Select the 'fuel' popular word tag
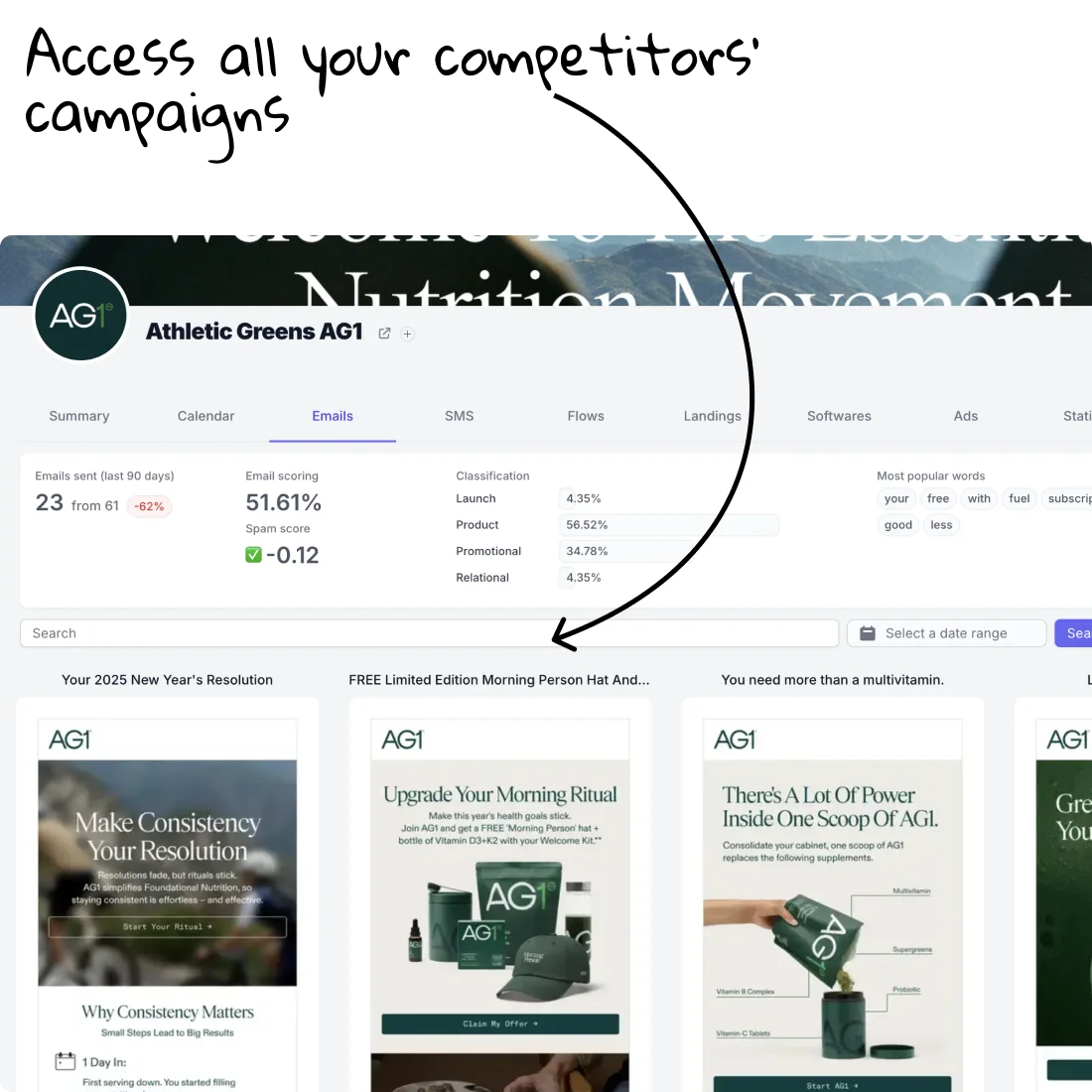1092x1092 pixels. pos(1019,498)
